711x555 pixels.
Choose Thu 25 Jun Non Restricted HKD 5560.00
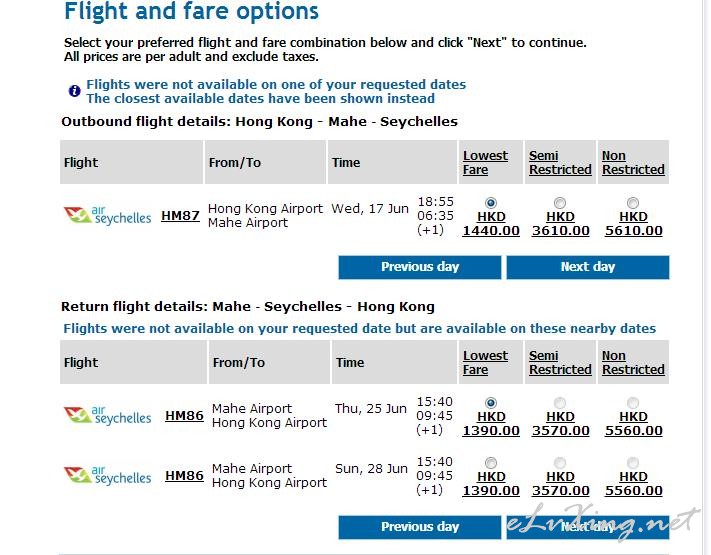tap(633, 403)
